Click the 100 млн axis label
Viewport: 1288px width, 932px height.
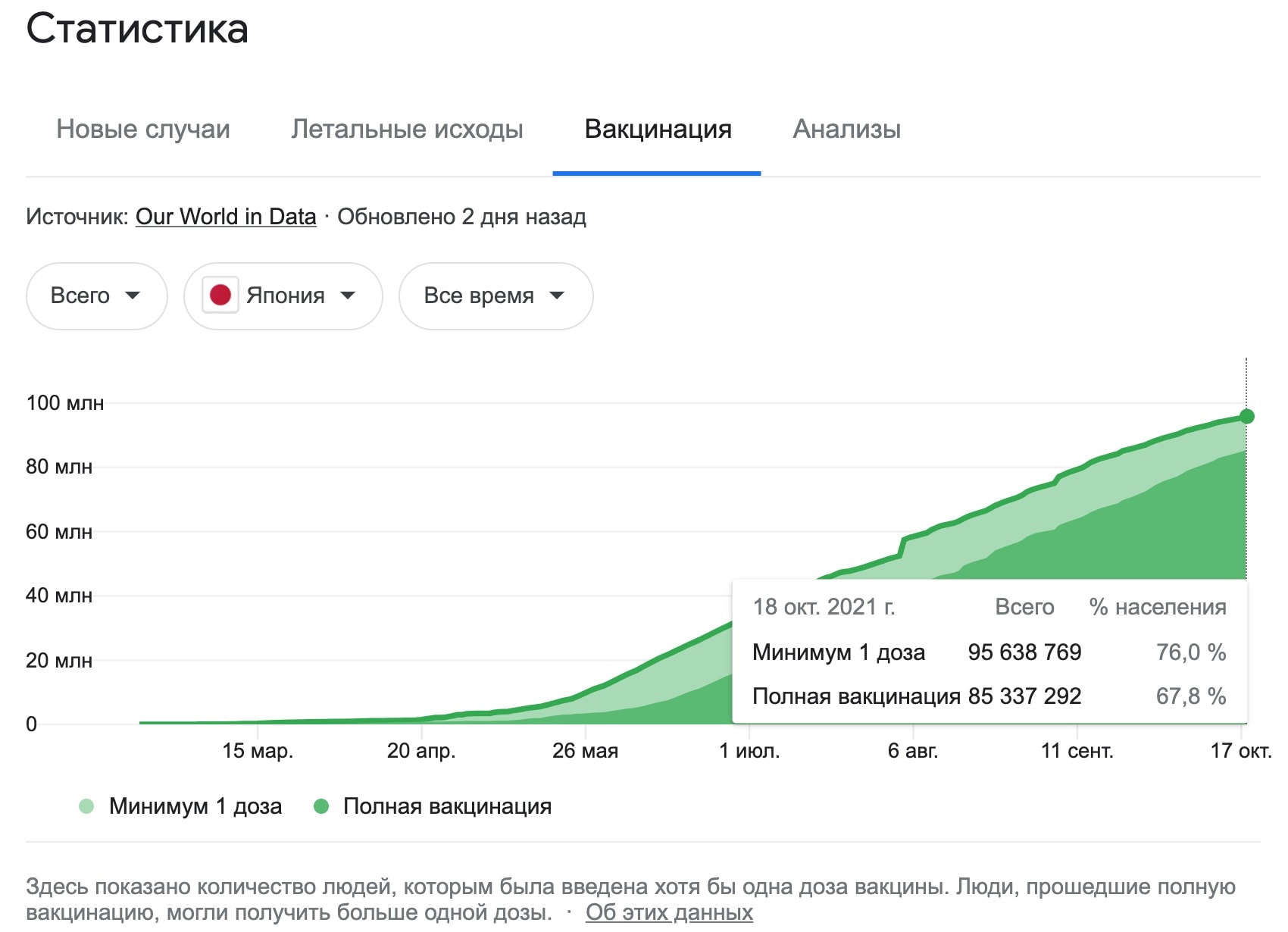pyautogui.click(x=65, y=403)
